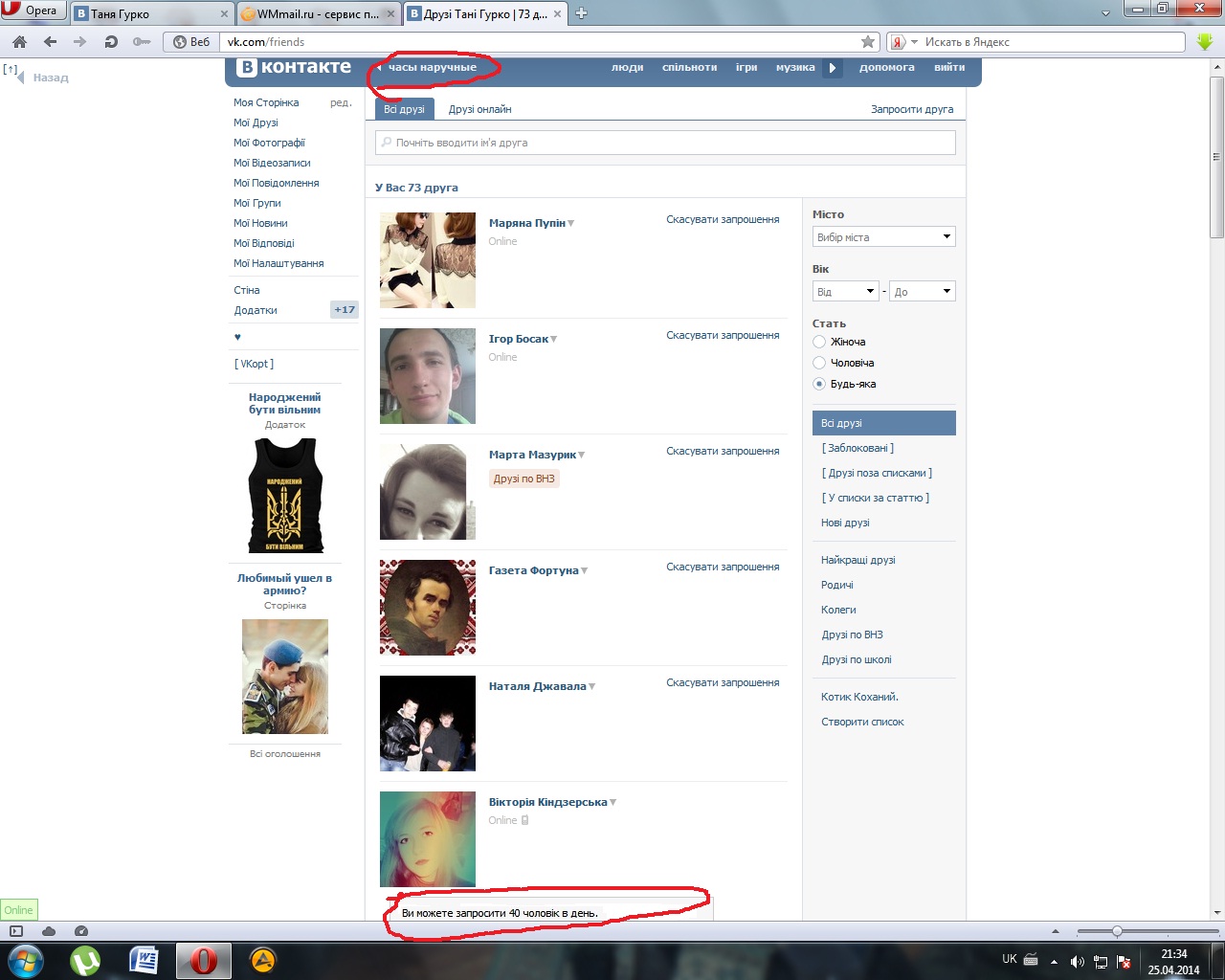The image size is (1225, 980).
Task: Click the music player play arrow
Action: [x=833, y=68]
